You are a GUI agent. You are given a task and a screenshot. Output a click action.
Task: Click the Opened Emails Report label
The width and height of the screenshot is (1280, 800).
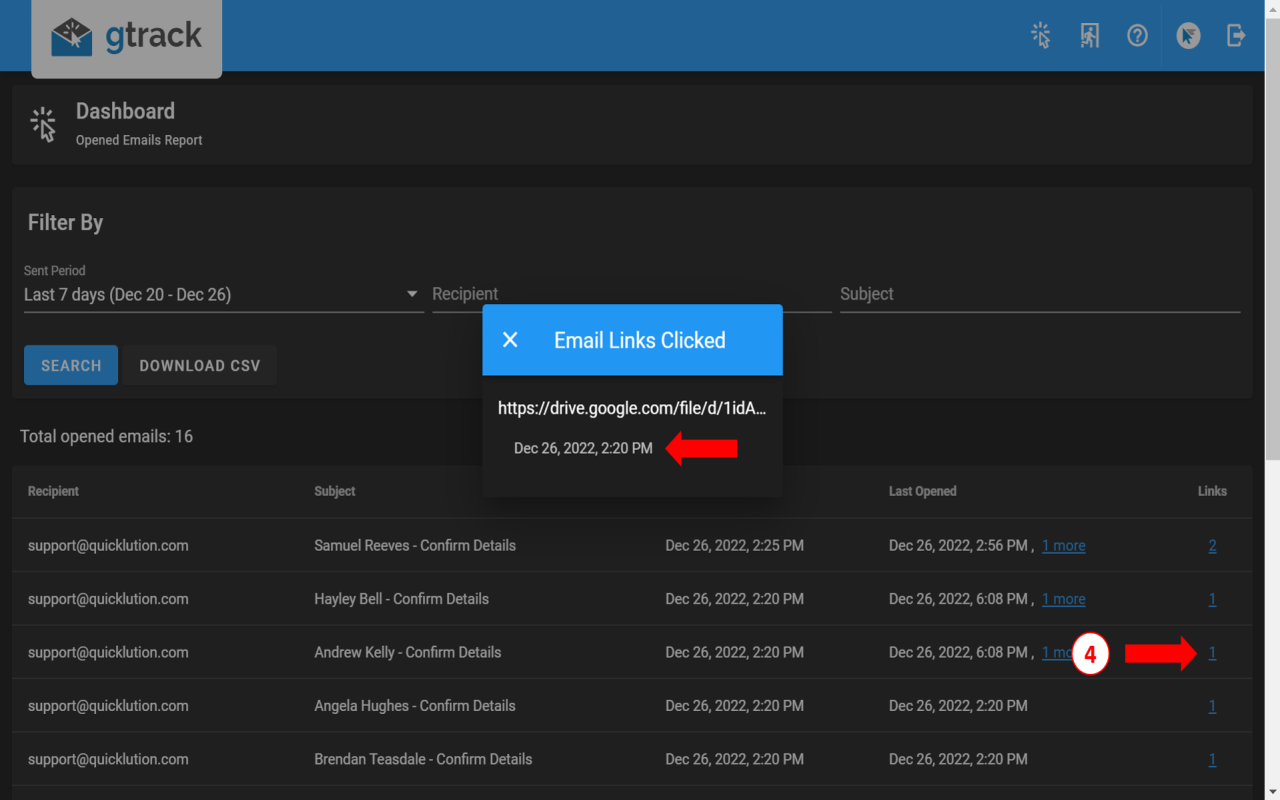(138, 140)
